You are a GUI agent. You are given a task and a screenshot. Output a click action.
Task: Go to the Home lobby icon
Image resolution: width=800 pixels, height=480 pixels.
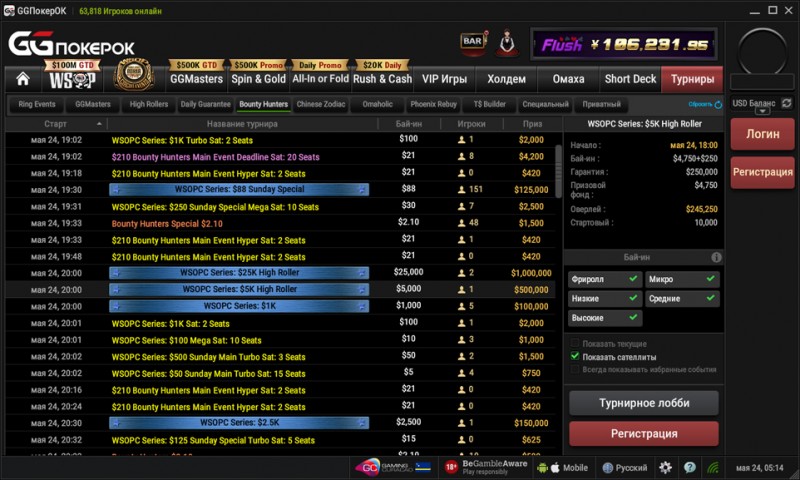pos(24,79)
